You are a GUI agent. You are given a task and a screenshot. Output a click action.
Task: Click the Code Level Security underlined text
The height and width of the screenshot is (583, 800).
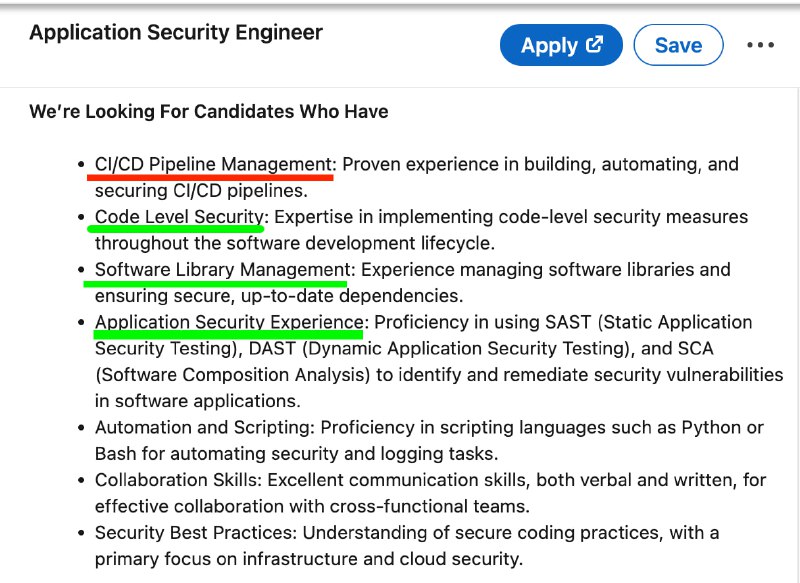[x=179, y=217]
